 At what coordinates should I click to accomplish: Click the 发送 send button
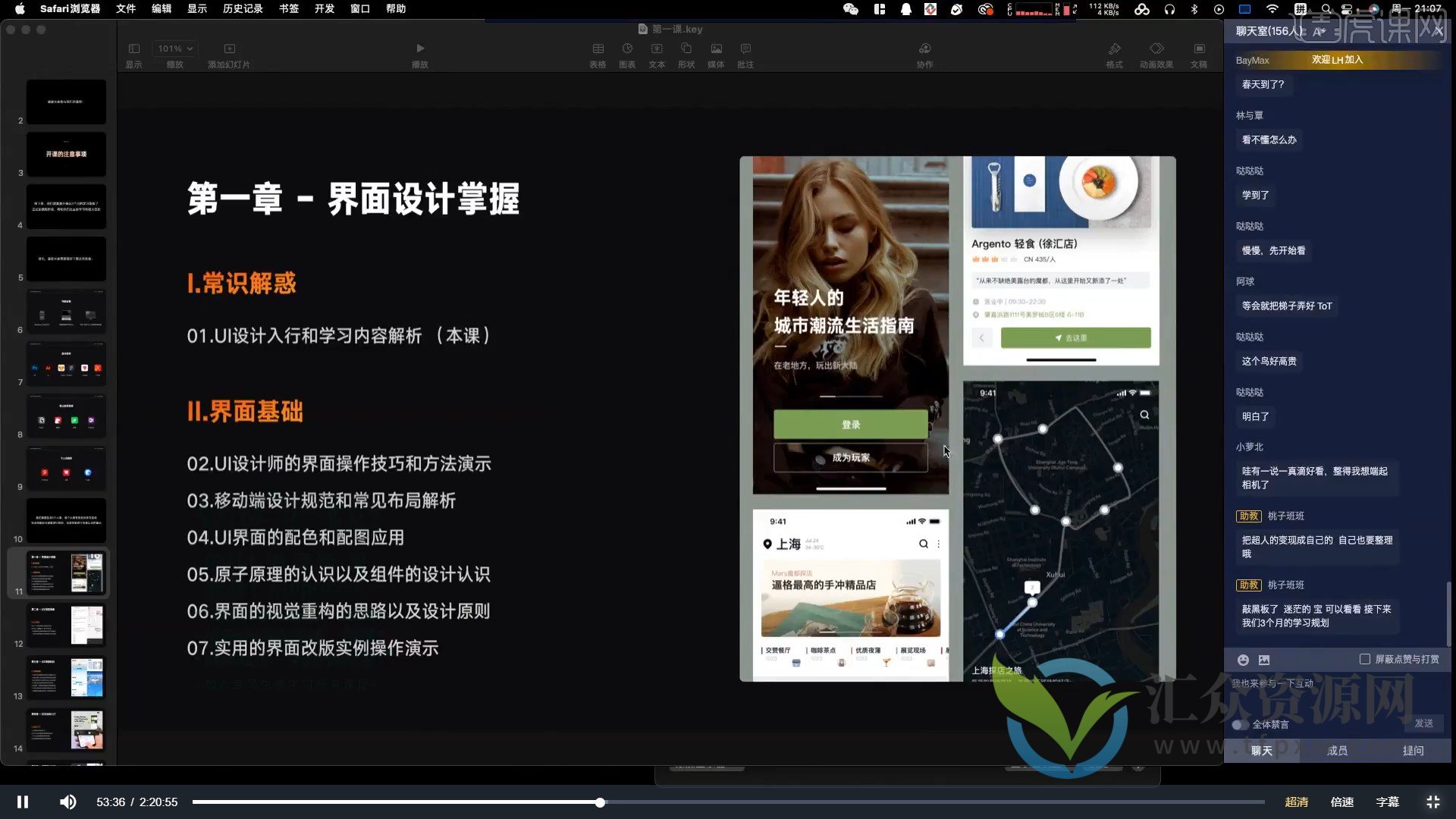(1424, 724)
